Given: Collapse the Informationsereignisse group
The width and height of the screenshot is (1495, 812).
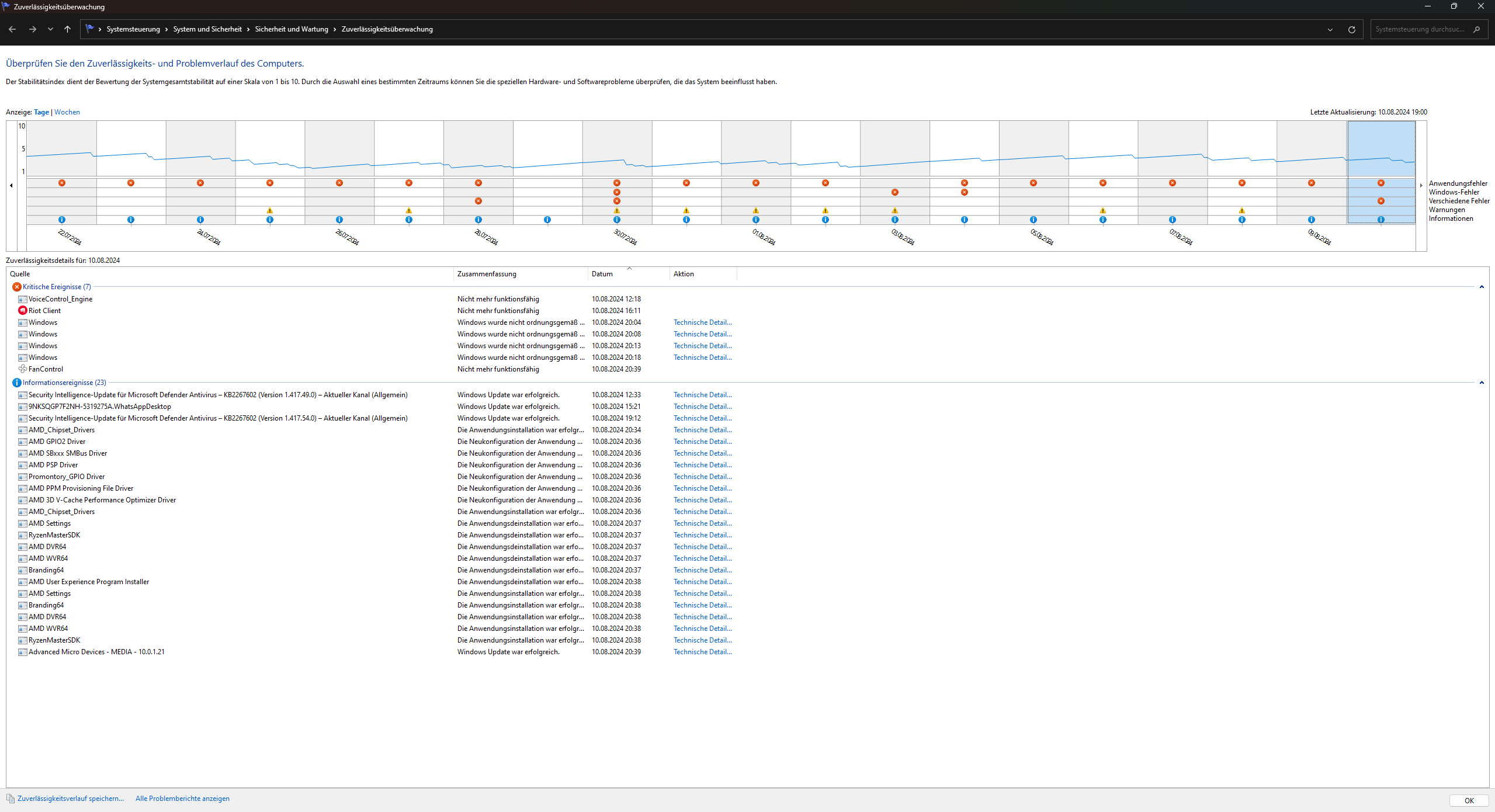Looking at the screenshot, I should (1481, 383).
